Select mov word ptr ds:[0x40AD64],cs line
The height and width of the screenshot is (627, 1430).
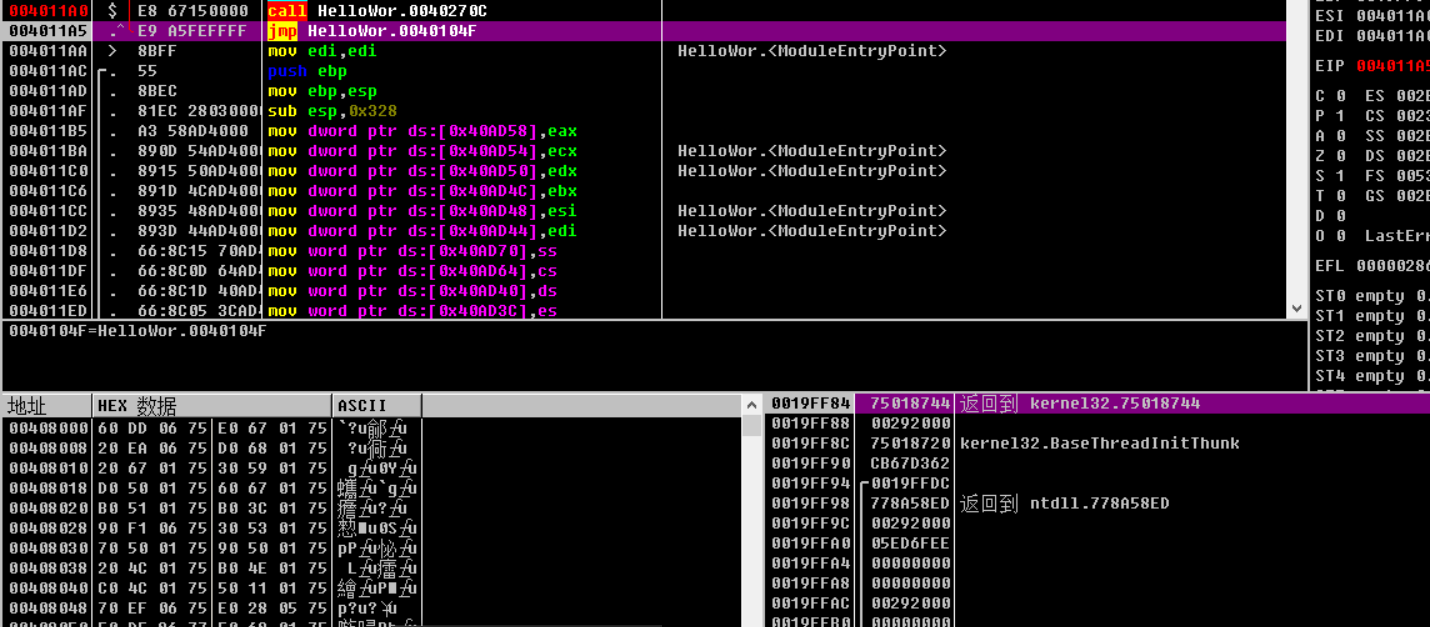(412, 271)
